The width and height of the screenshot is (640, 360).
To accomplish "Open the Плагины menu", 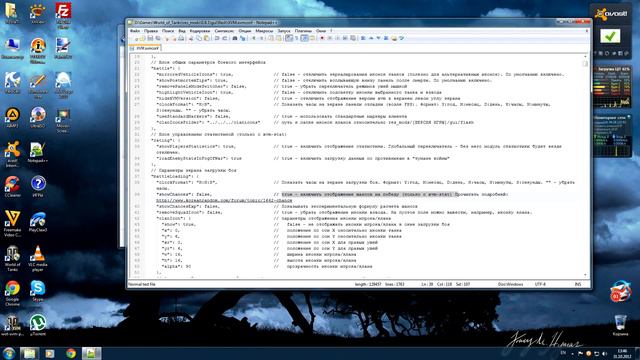I will [x=303, y=31].
